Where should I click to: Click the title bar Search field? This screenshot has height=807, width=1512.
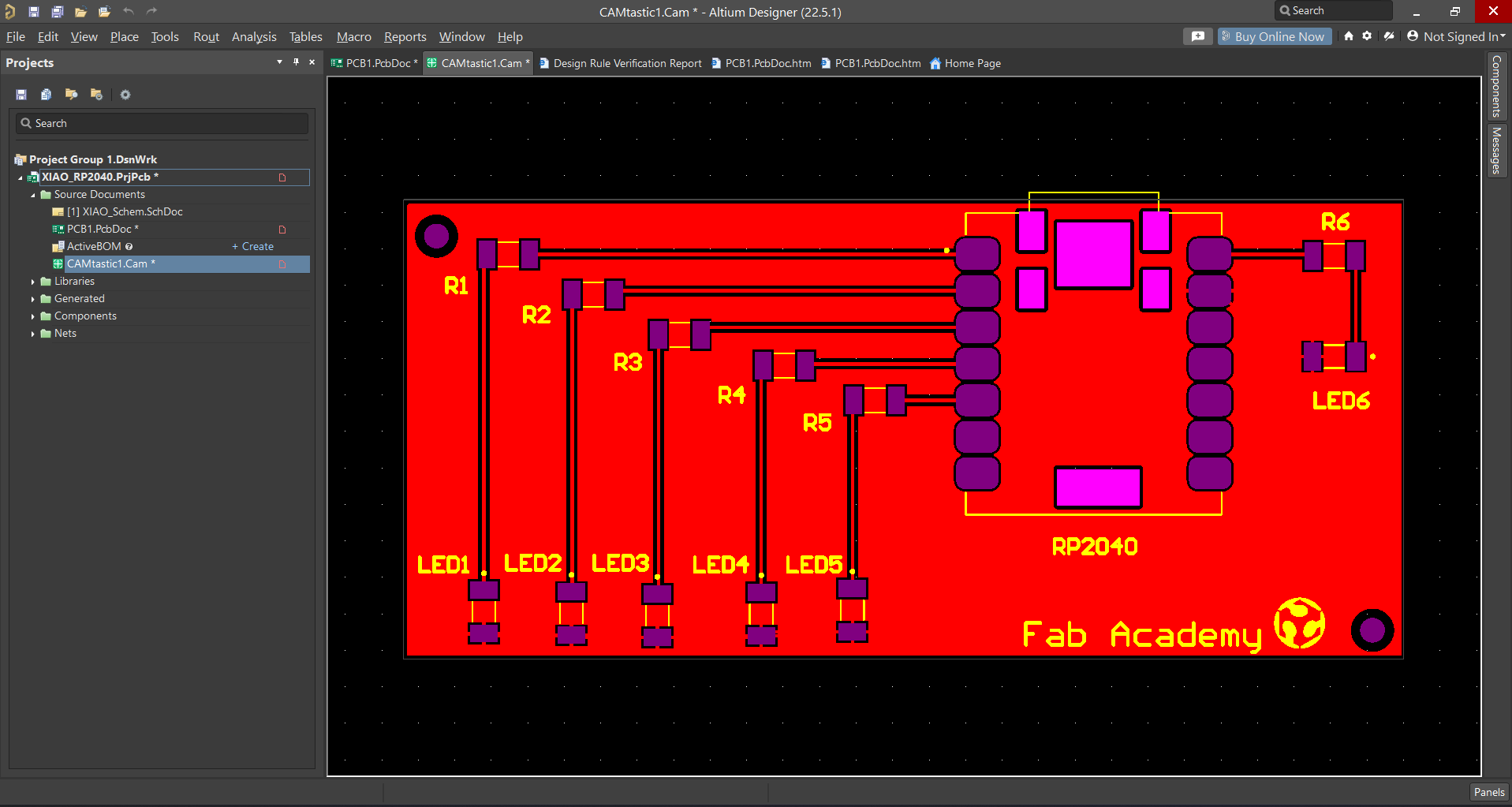point(1333,10)
